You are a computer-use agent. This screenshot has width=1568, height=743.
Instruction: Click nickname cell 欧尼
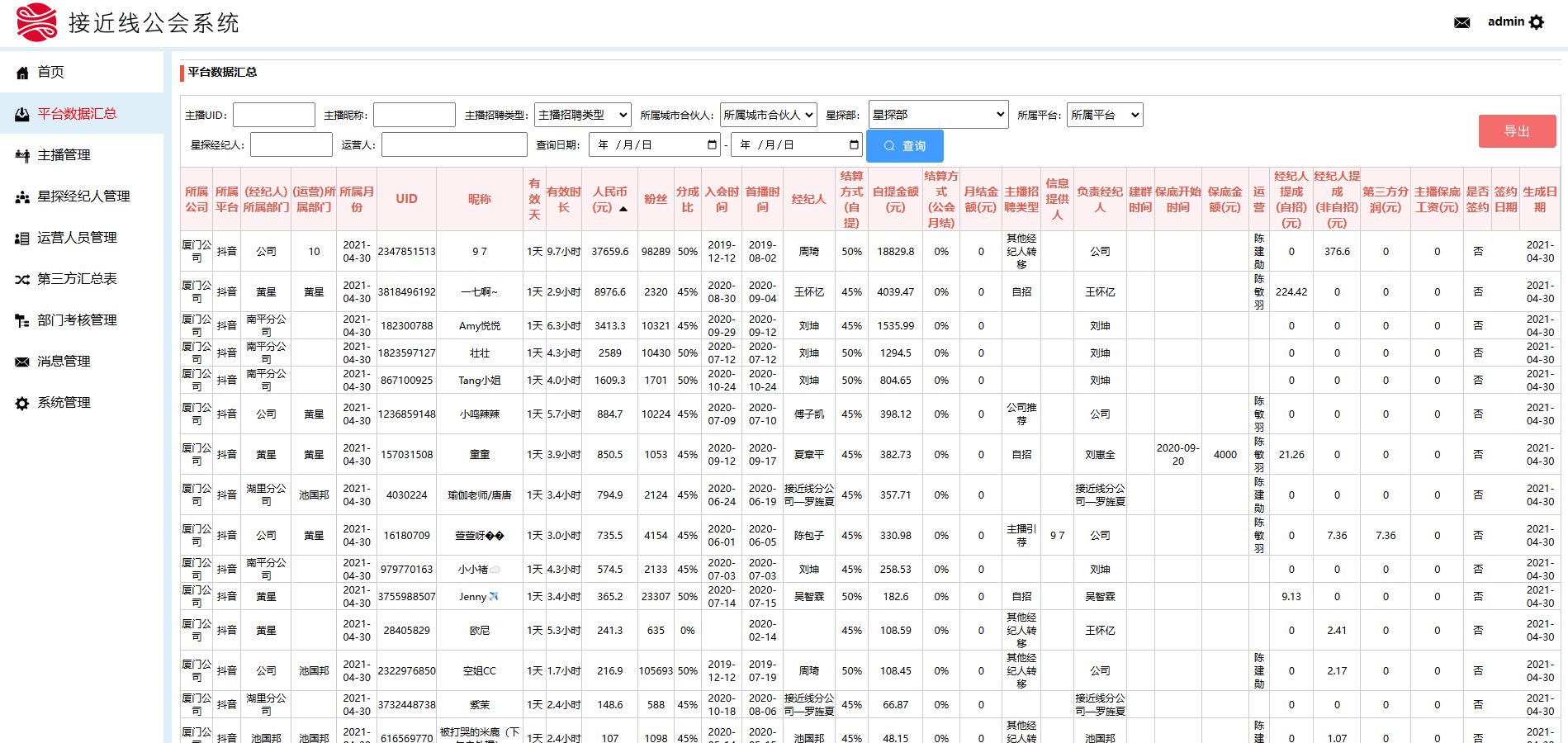[480, 631]
